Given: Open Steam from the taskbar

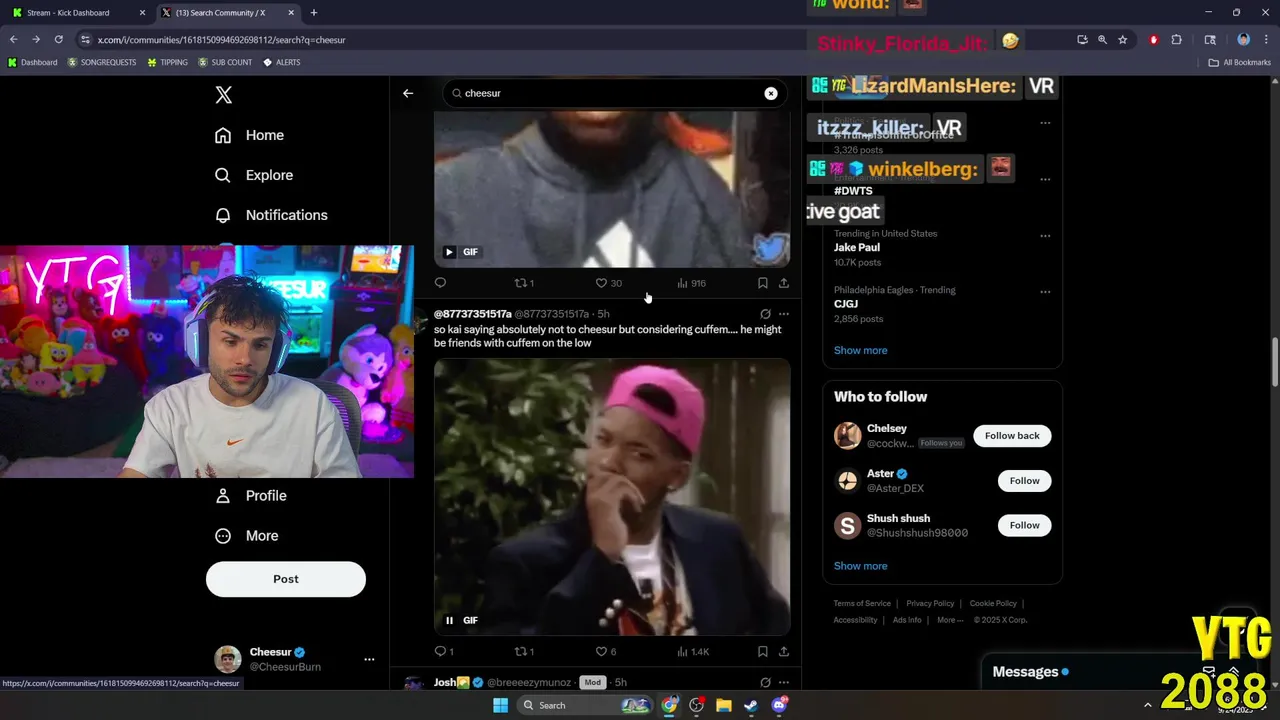Looking at the screenshot, I should (751, 705).
